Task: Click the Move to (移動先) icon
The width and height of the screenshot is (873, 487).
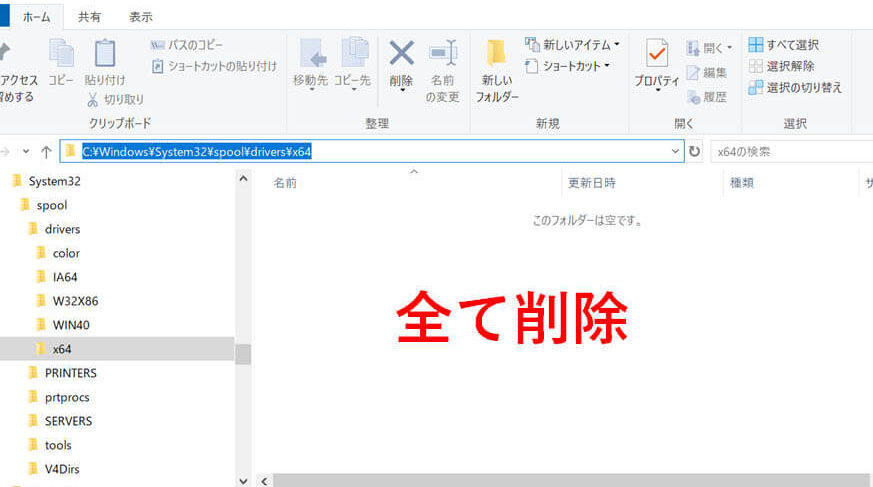Action: coord(312,55)
